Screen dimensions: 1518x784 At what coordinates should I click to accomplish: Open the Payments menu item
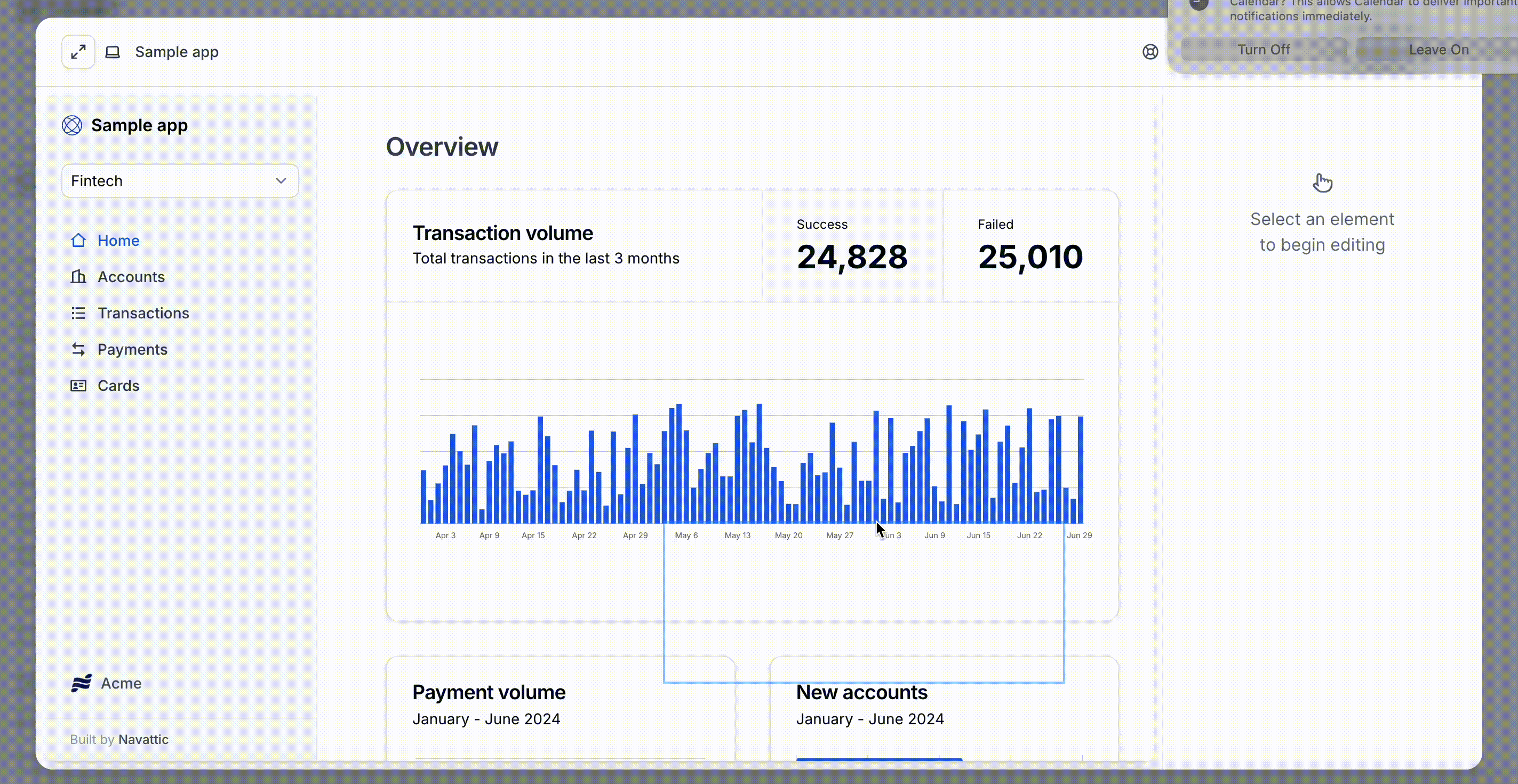pyautogui.click(x=133, y=349)
